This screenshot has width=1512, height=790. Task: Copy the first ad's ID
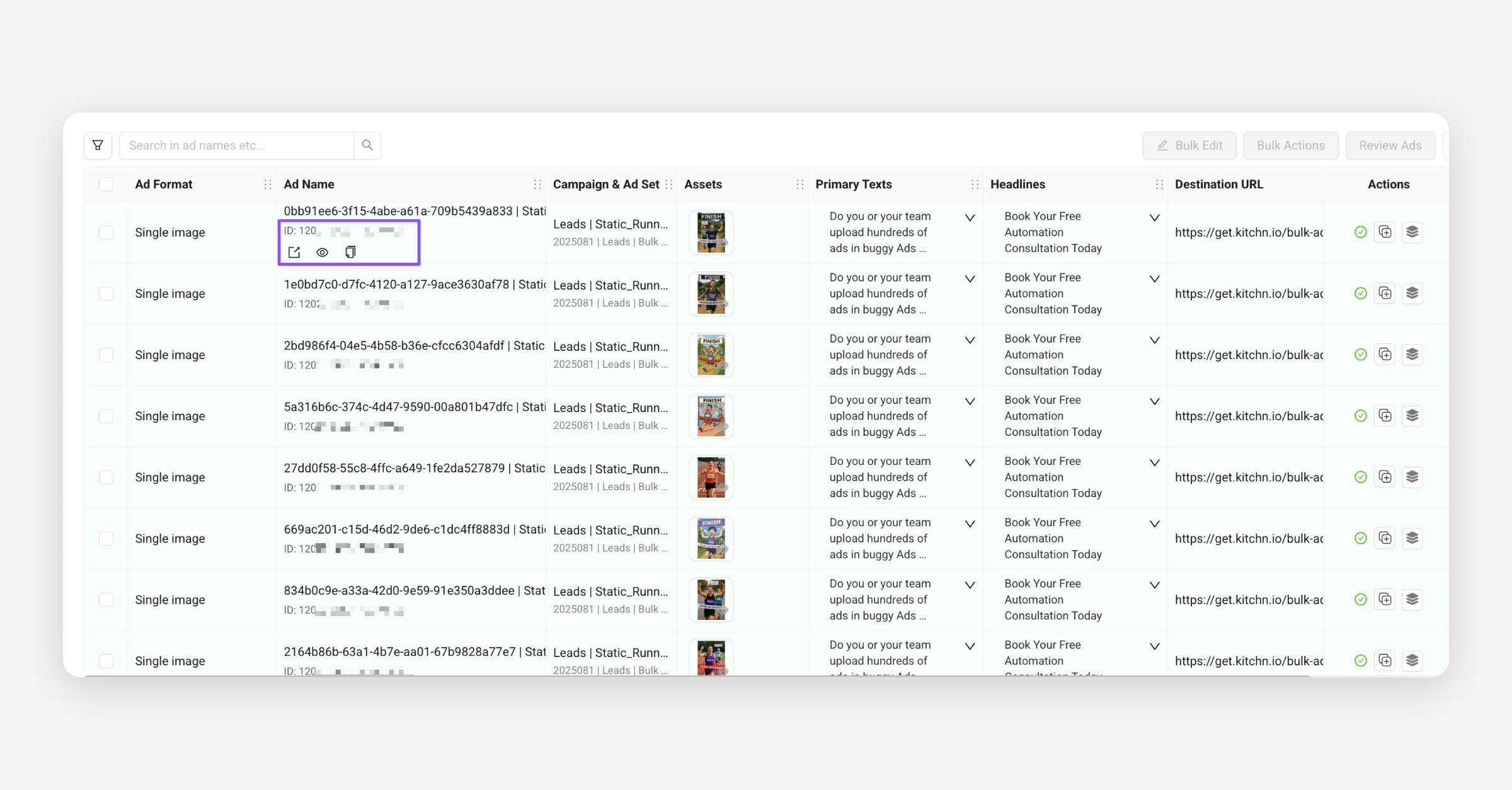point(350,253)
